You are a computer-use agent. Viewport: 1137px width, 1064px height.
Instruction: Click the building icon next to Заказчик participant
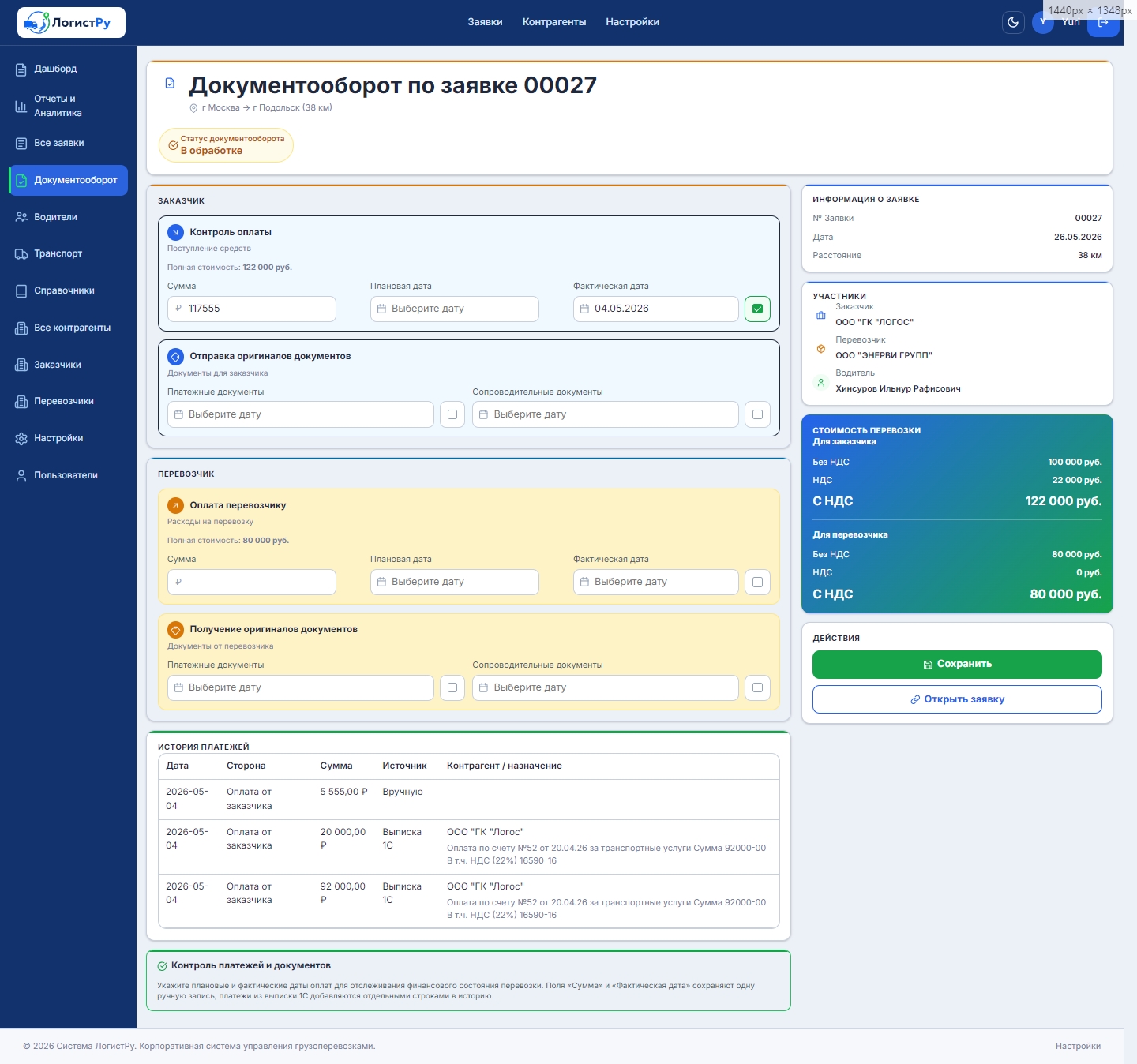pos(821,315)
